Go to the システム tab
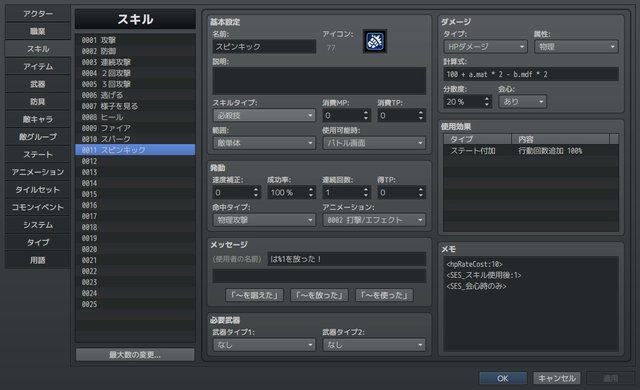Screen dimensions: 640x390 (x=38, y=225)
